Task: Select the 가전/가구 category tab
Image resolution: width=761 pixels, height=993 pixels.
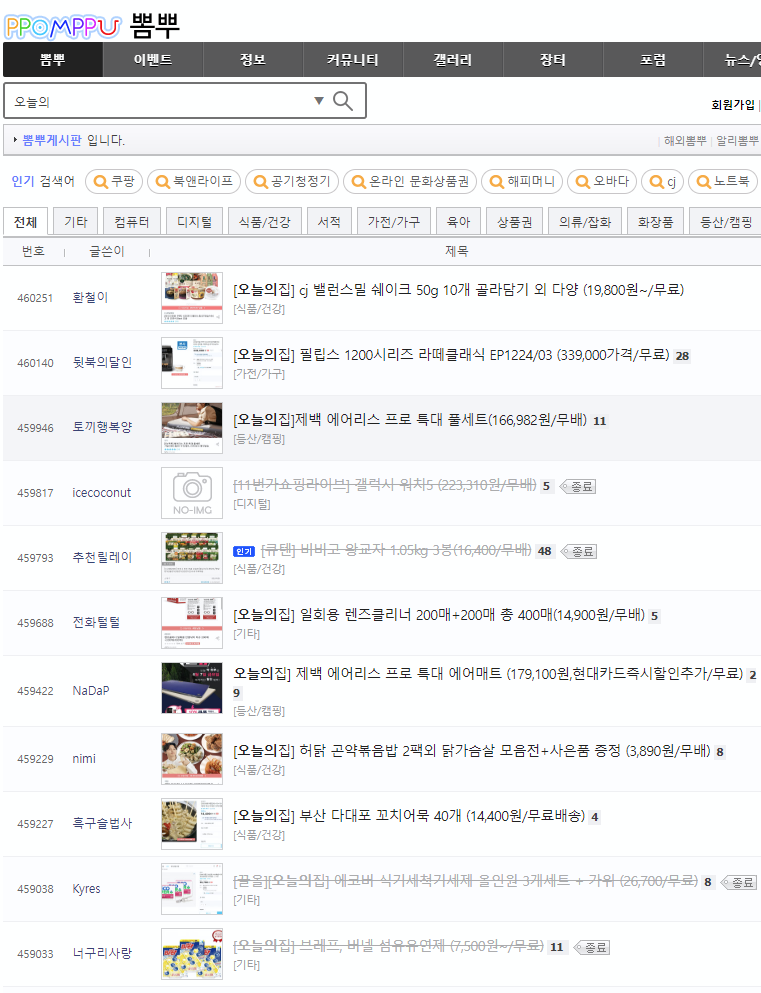Action: 393,222
